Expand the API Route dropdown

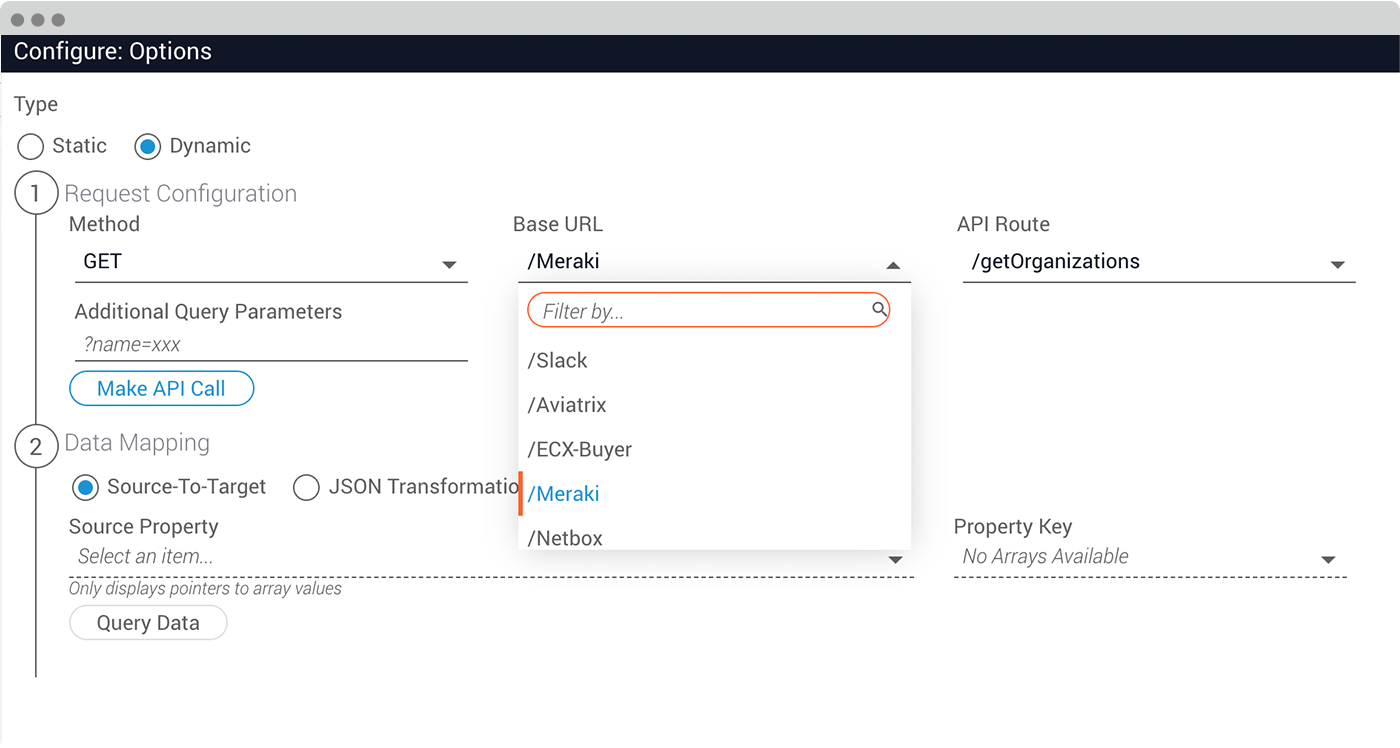click(1337, 265)
